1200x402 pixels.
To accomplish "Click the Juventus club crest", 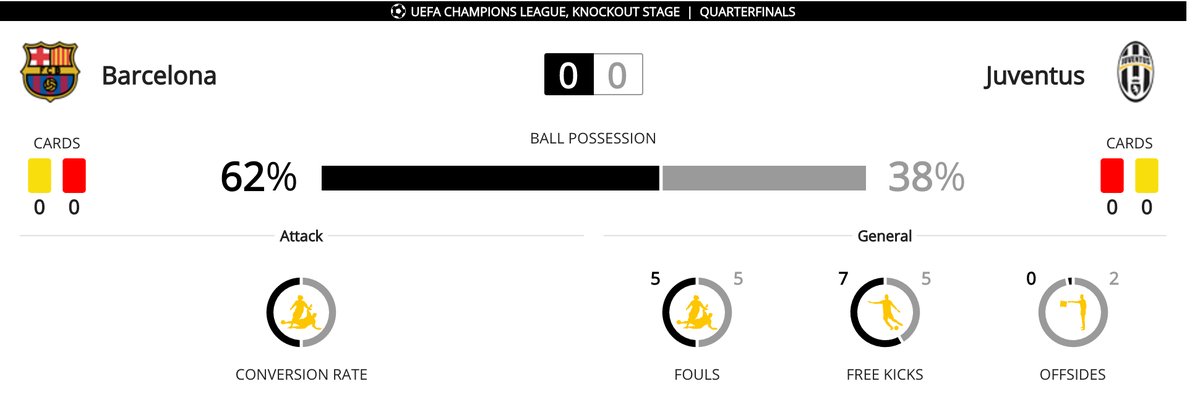I will (x=1137, y=72).
